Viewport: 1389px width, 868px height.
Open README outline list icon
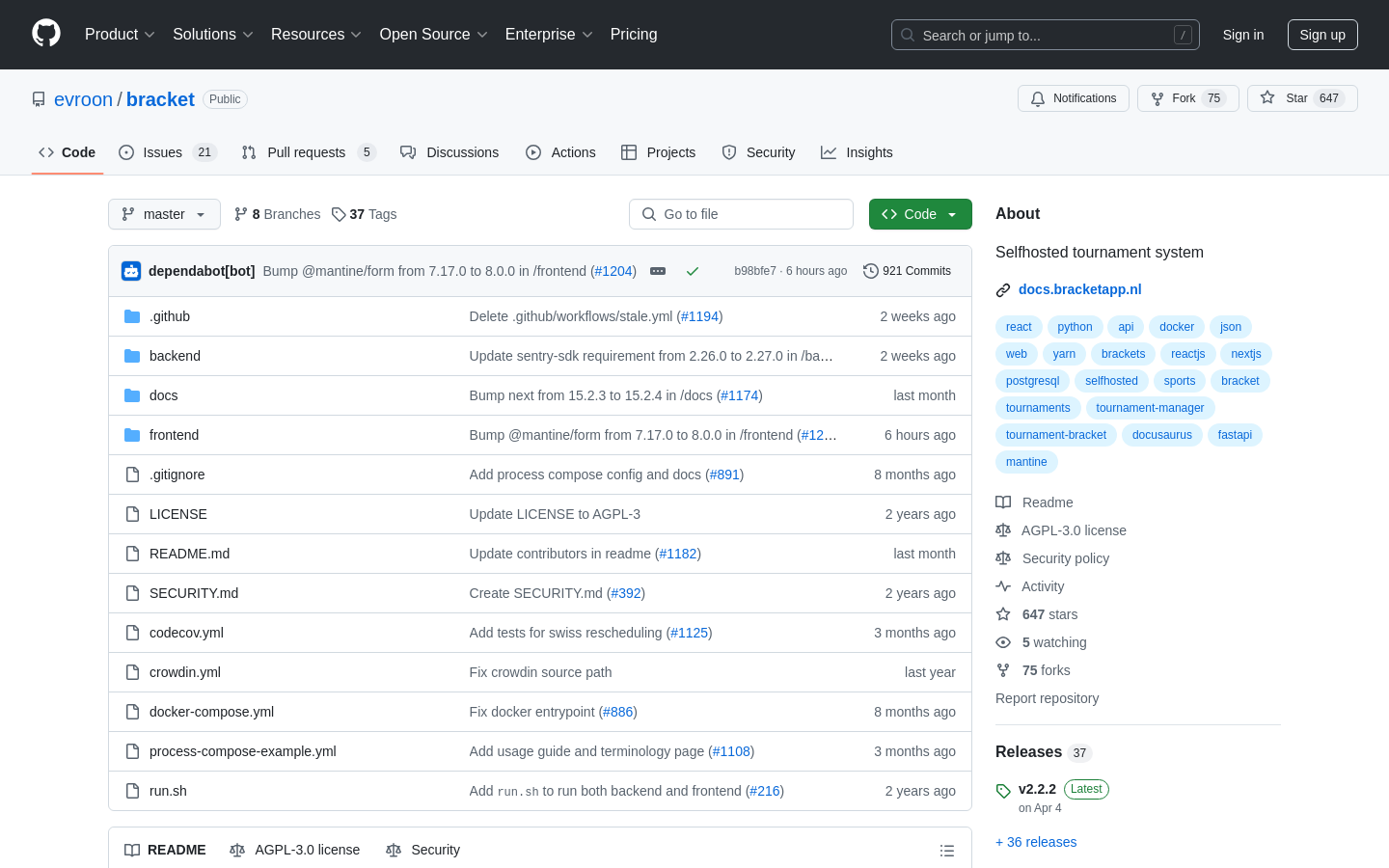click(x=947, y=851)
